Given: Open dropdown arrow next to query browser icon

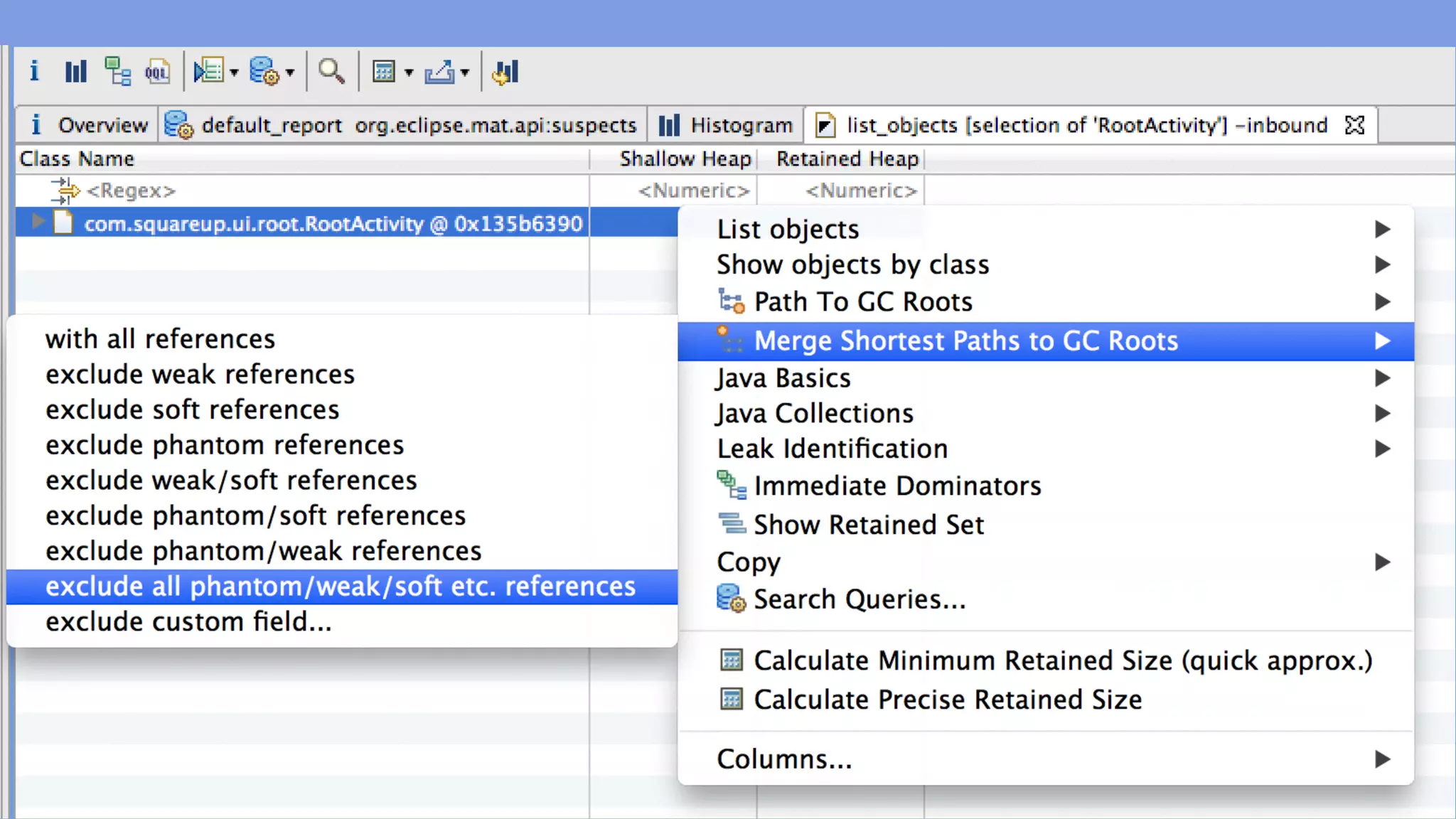Looking at the screenshot, I should pos(290,73).
